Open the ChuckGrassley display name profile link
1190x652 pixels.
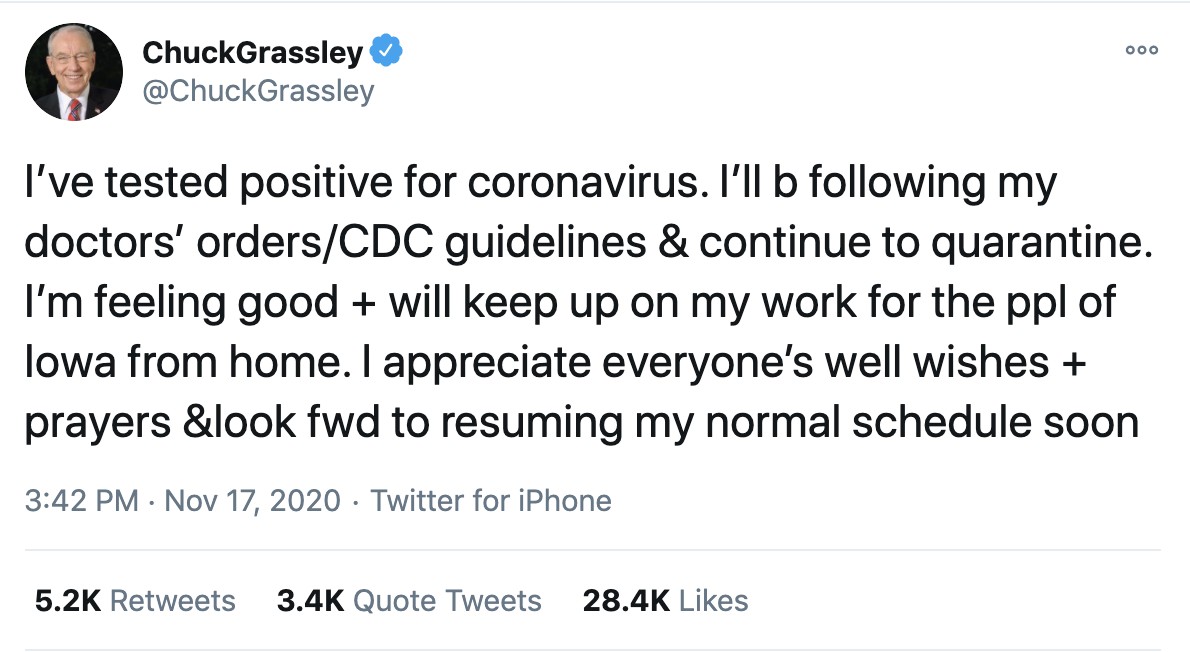tap(254, 50)
